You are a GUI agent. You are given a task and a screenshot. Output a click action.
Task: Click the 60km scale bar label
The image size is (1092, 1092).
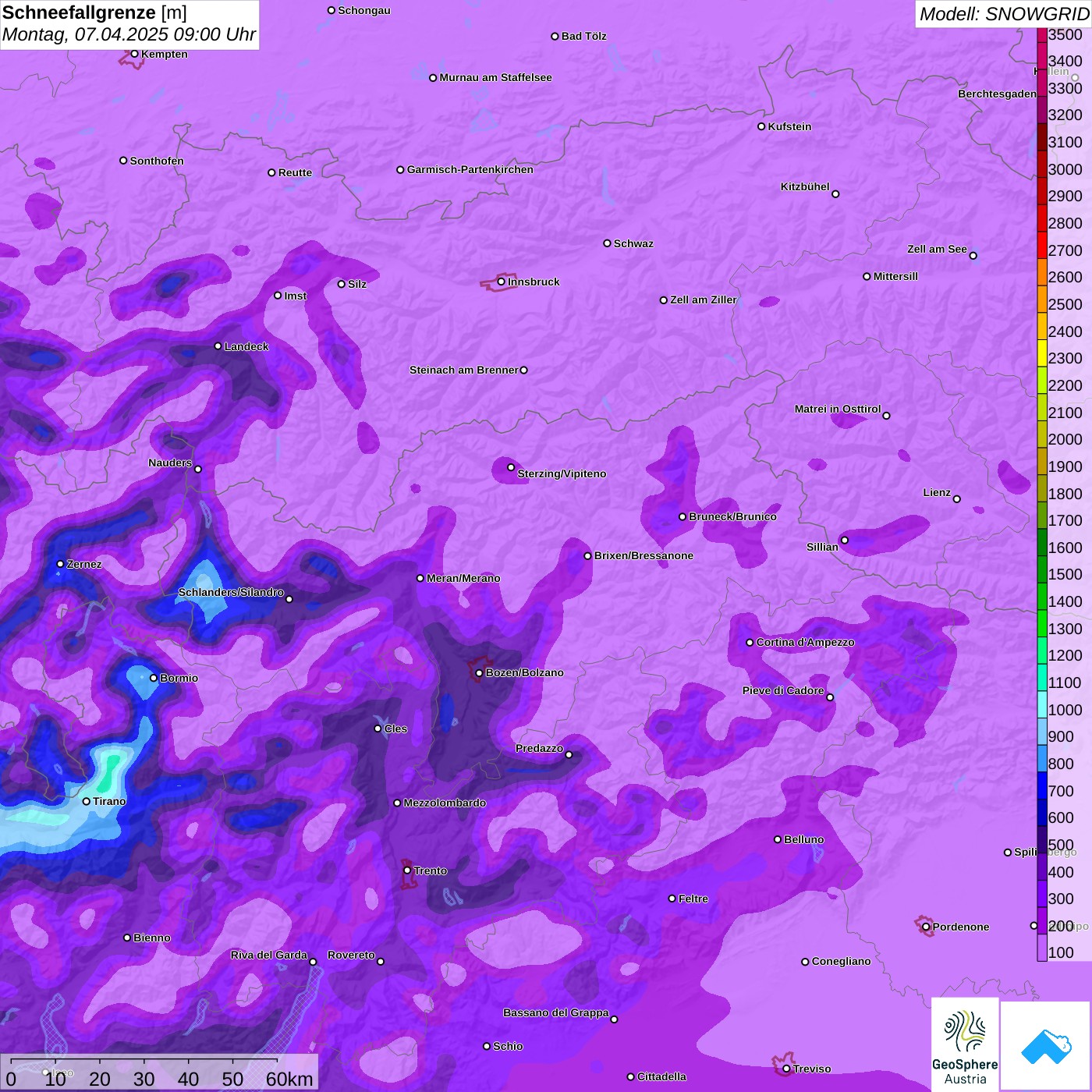click(289, 1079)
